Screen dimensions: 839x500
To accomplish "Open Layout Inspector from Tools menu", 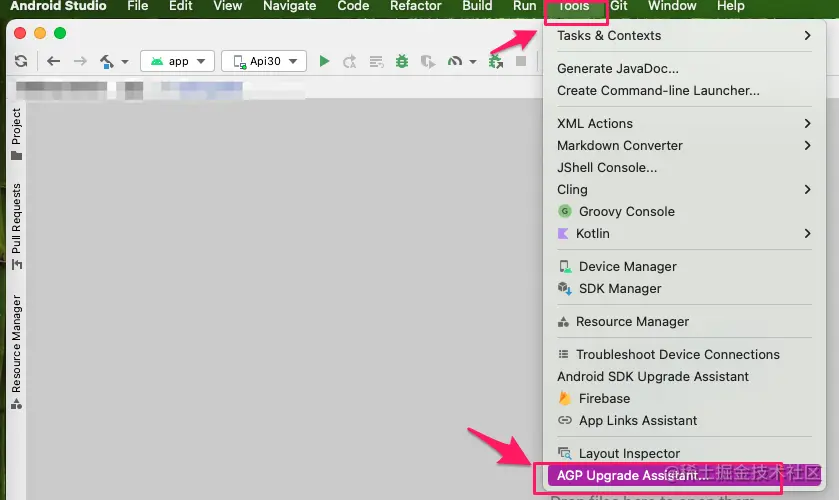I will pos(684,453).
